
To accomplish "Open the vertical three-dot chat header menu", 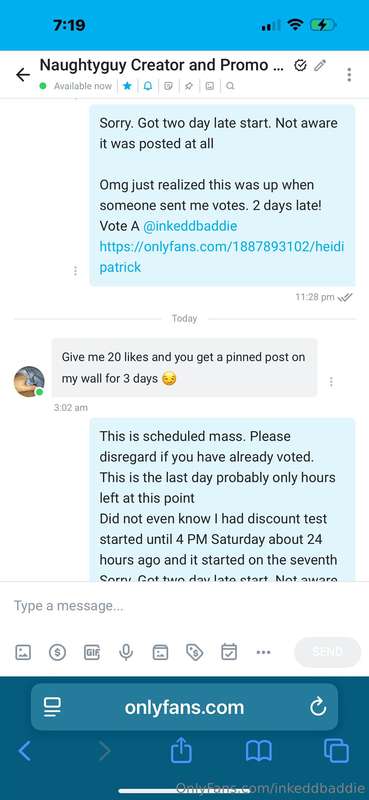I will (x=349, y=74).
